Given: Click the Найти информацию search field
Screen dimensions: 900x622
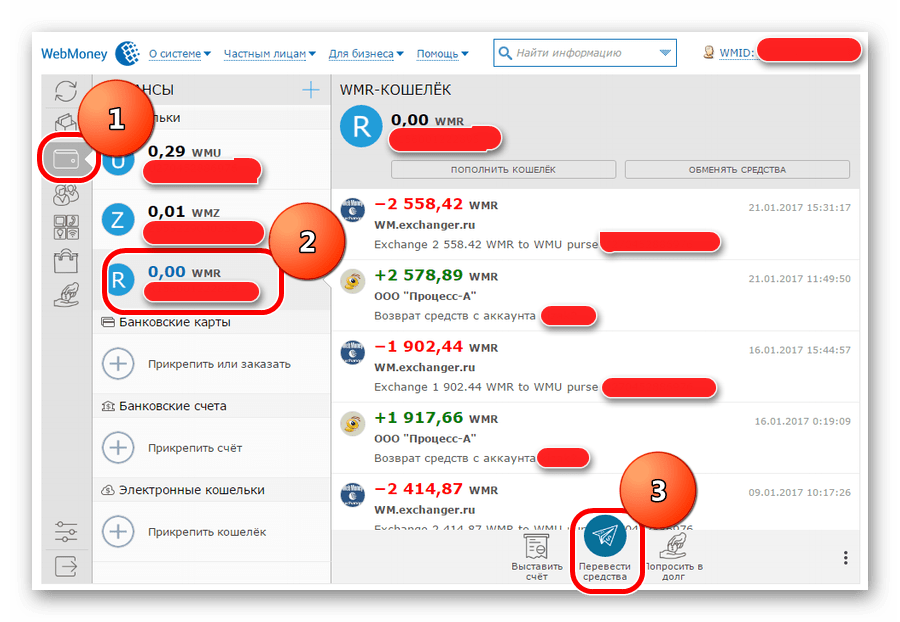Looking at the screenshot, I should (584, 53).
